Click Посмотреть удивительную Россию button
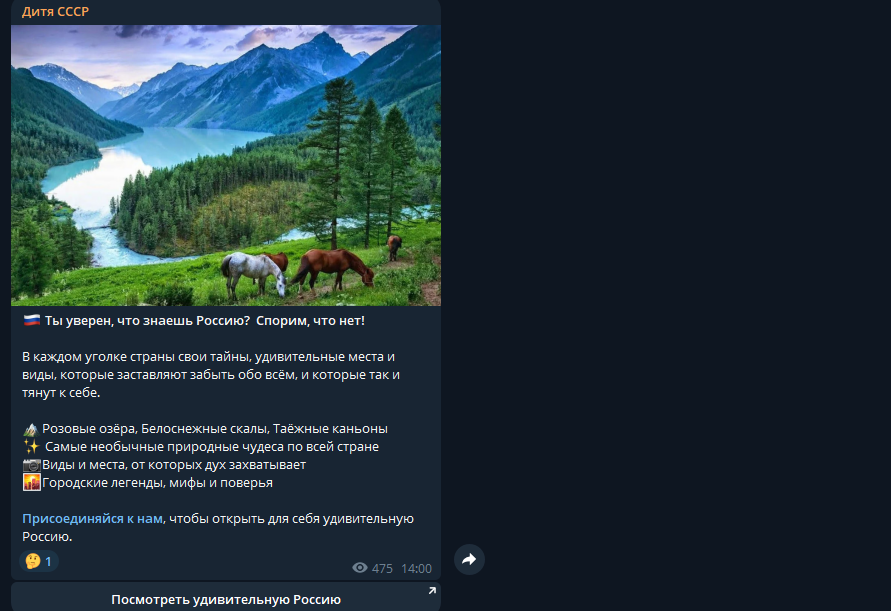 click(226, 599)
